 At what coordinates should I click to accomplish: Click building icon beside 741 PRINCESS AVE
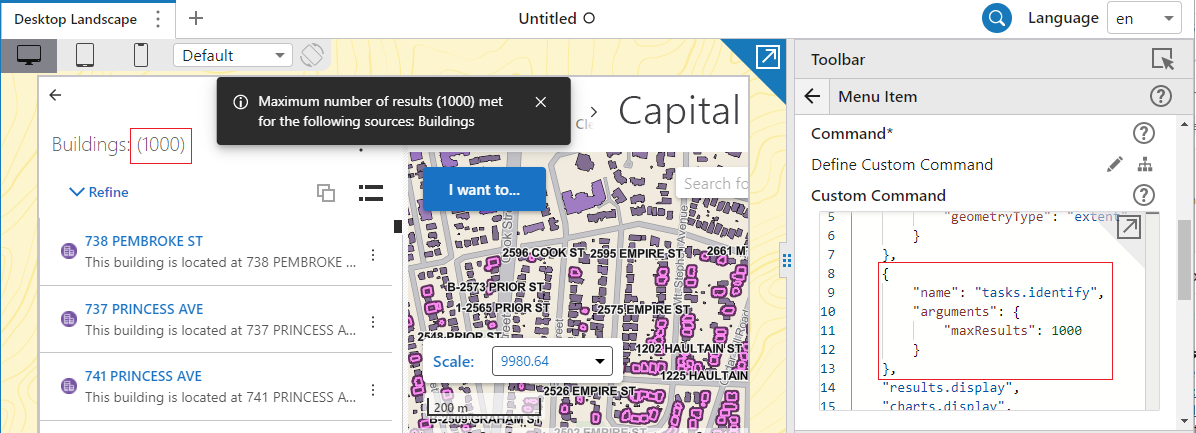click(x=69, y=386)
